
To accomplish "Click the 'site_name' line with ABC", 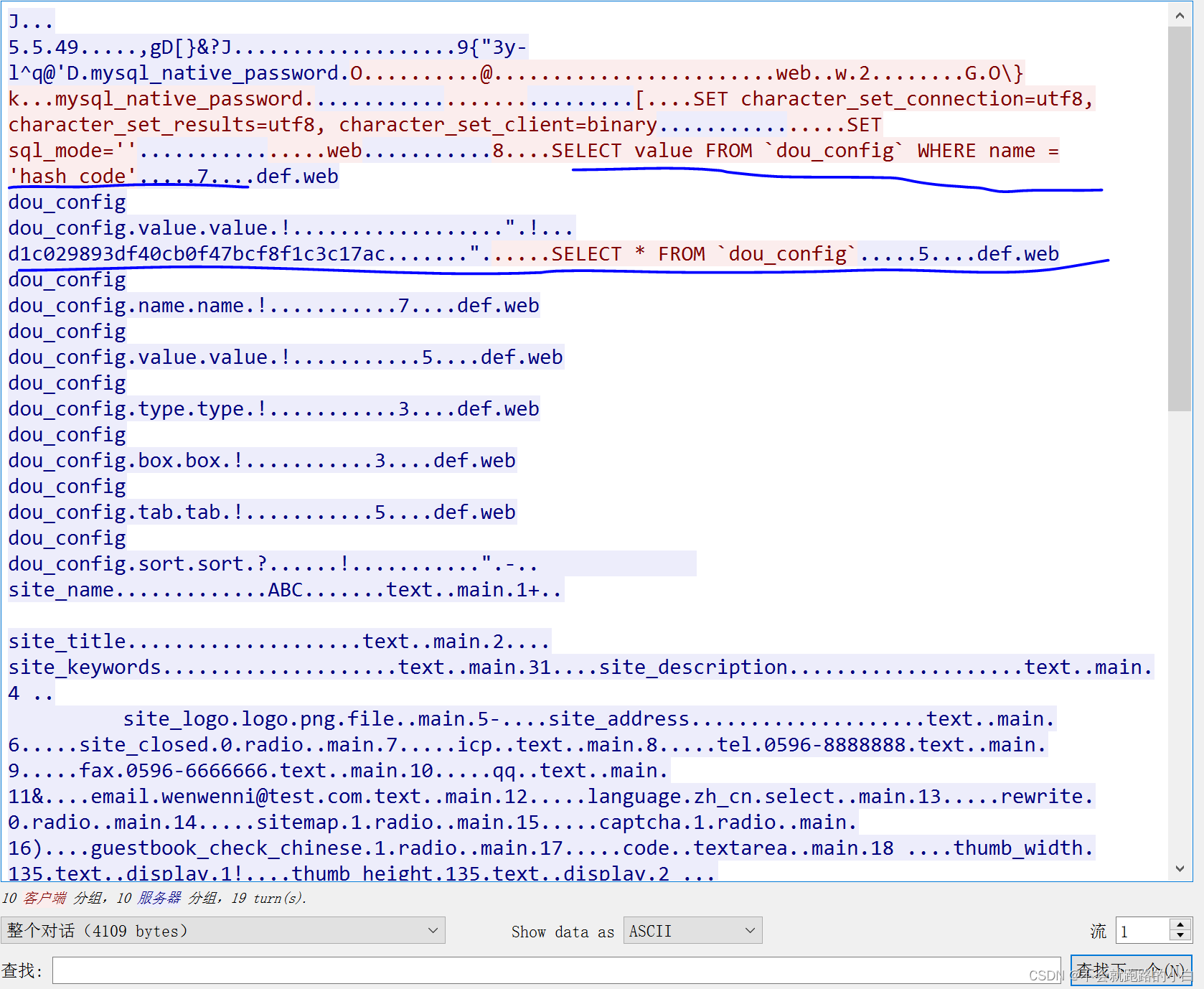I will coord(286,590).
